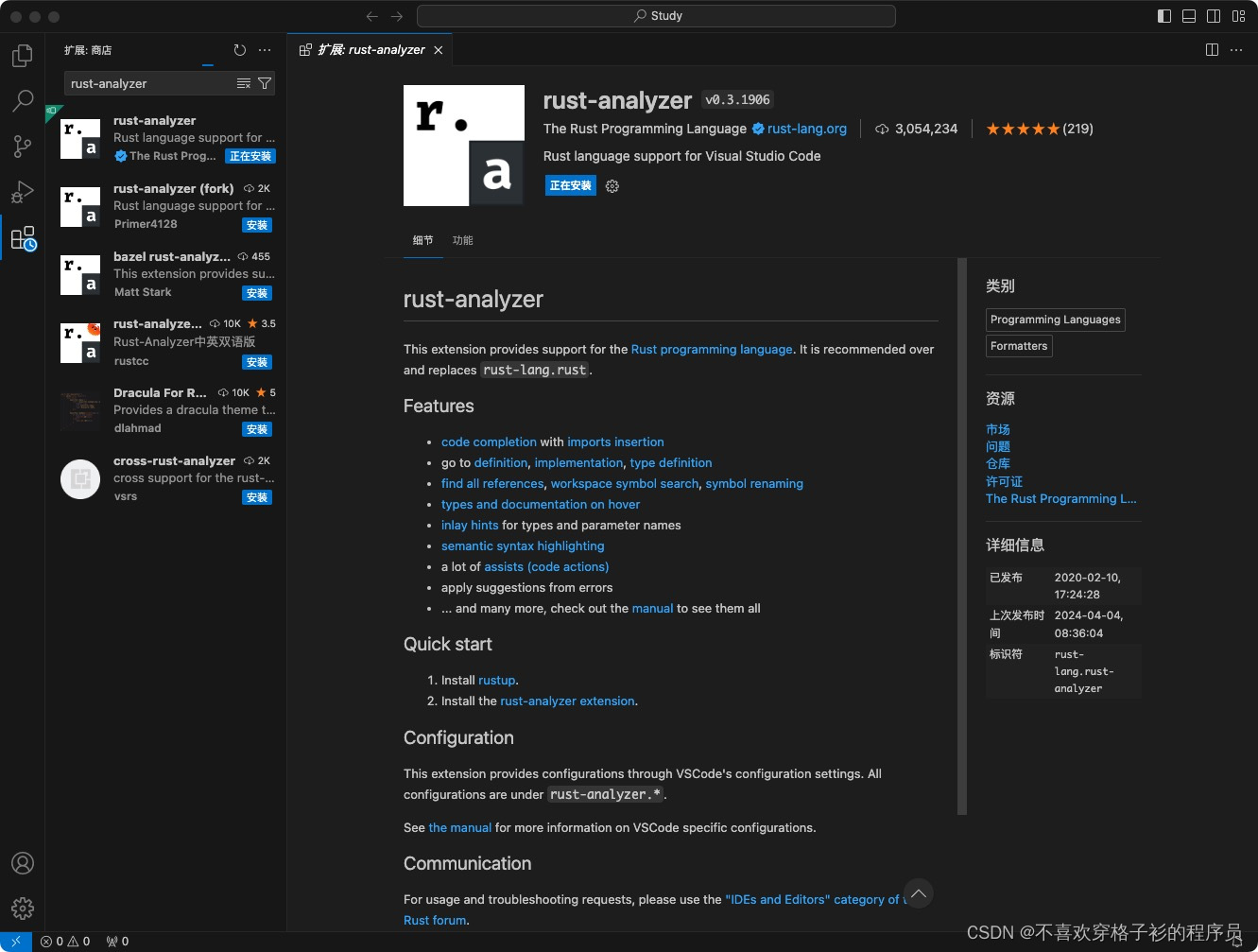Click the Accounts icon in the activity bar
1258x952 pixels.
tap(22, 862)
